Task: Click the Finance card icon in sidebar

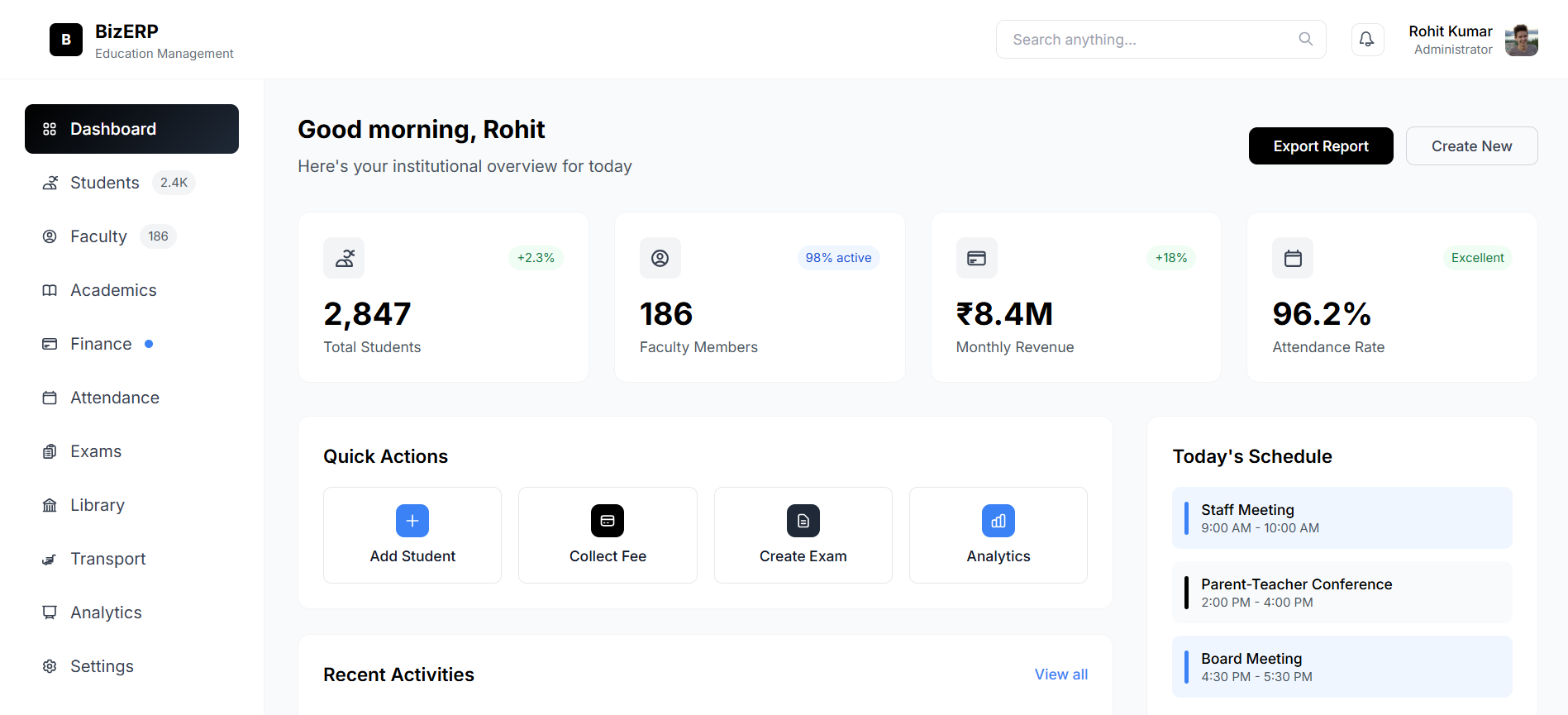Action: click(x=50, y=344)
